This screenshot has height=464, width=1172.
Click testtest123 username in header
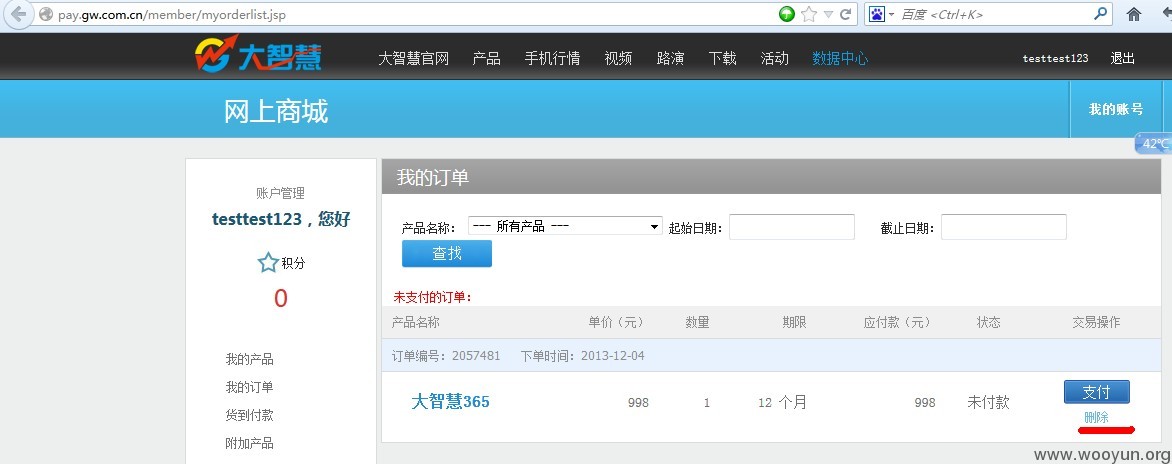pyautogui.click(x=1055, y=58)
